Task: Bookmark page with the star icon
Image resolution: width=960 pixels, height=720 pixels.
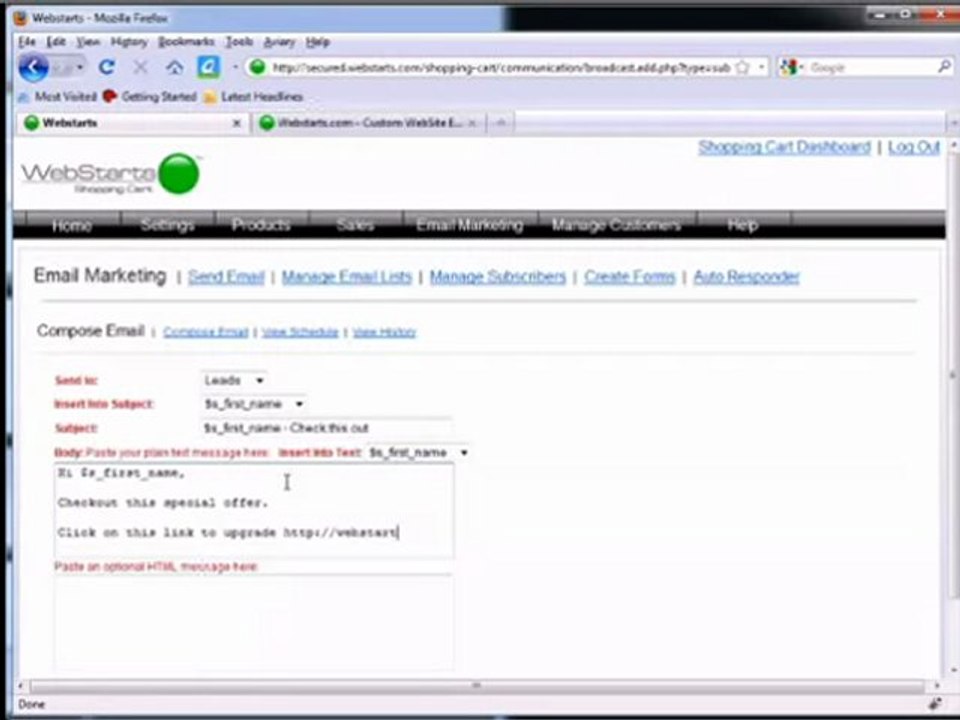Action: click(x=742, y=67)
